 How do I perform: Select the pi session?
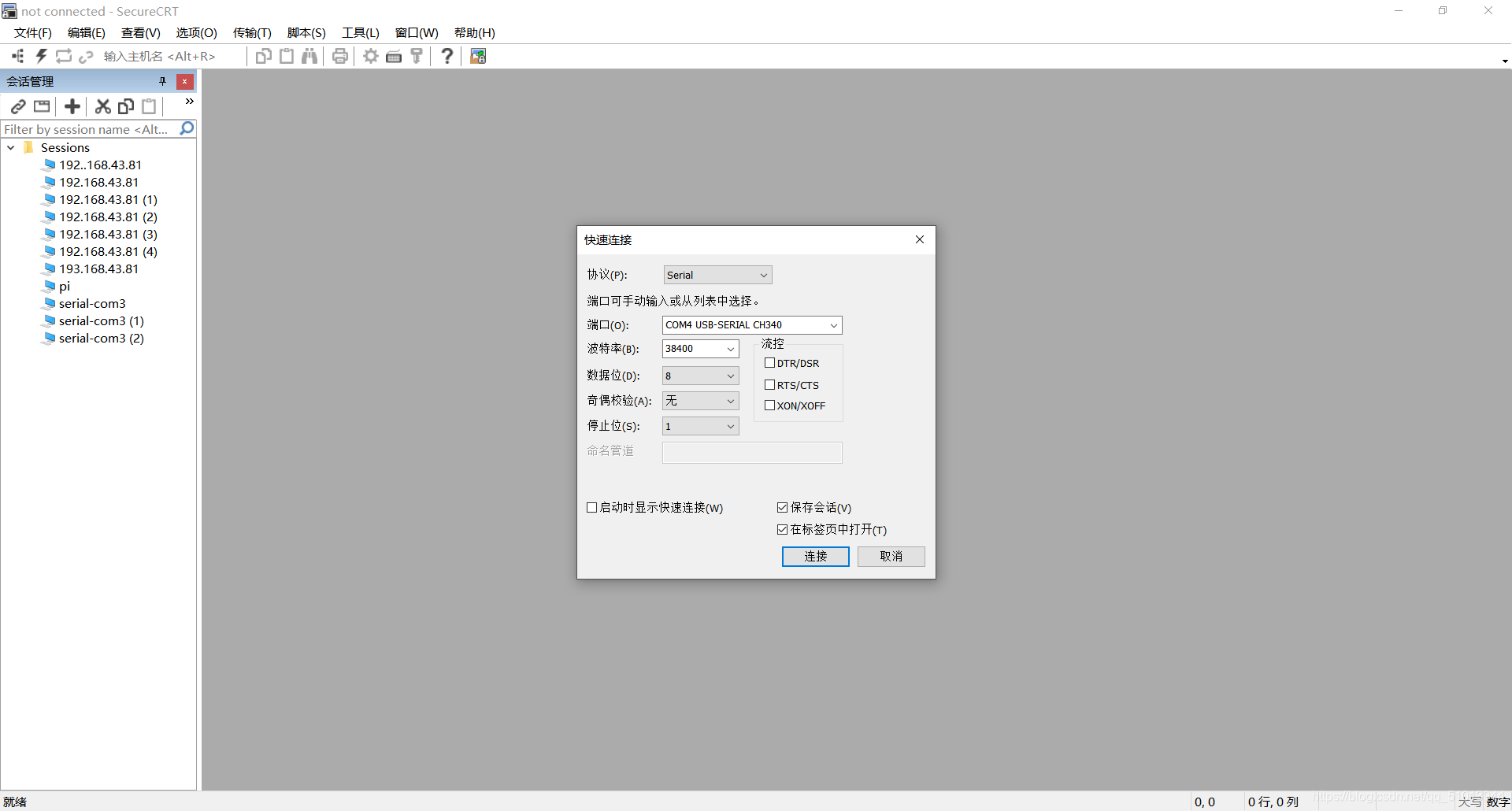pyautogui.click(x=65, y=286)
